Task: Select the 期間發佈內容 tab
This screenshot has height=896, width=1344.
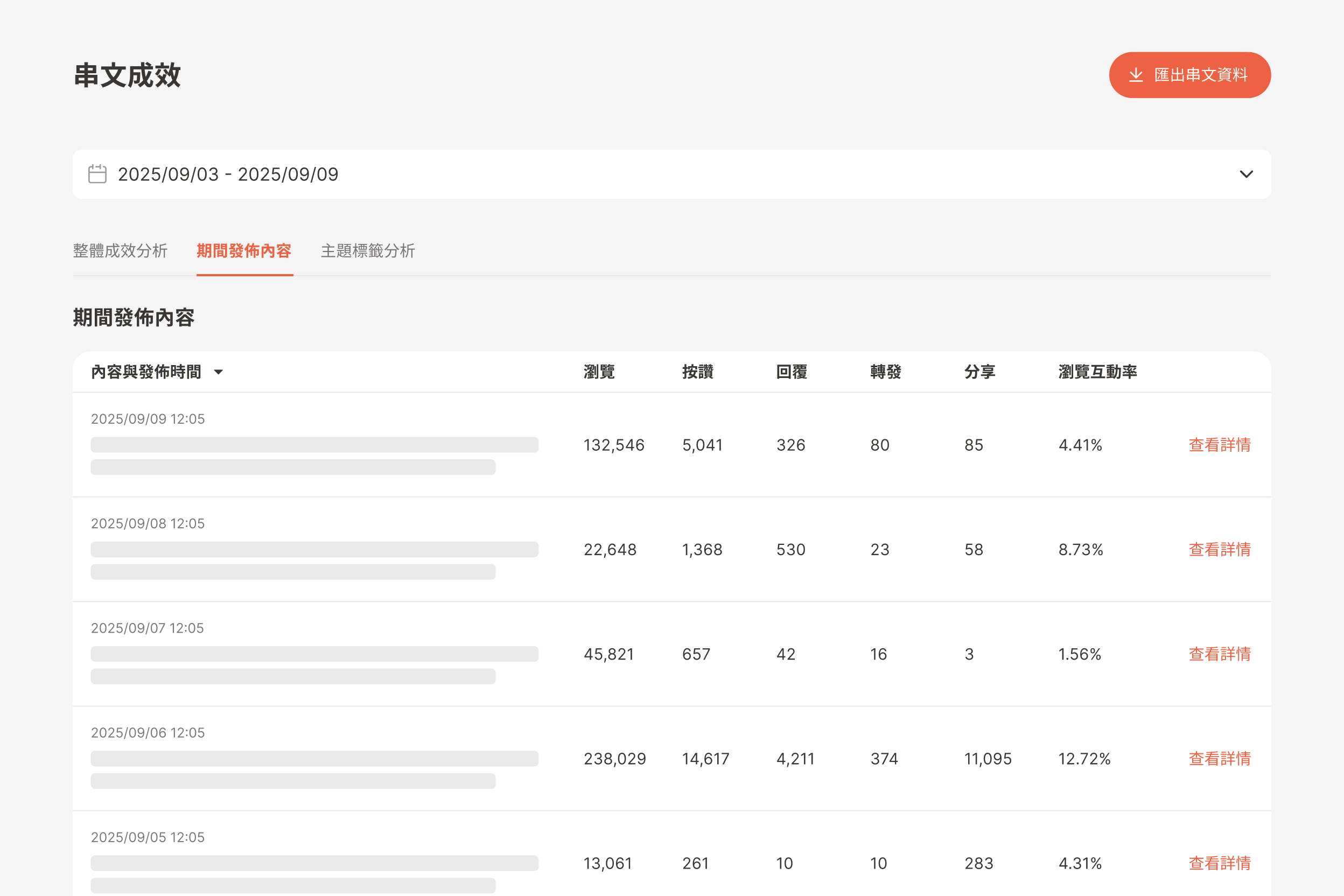Action: 244,251
